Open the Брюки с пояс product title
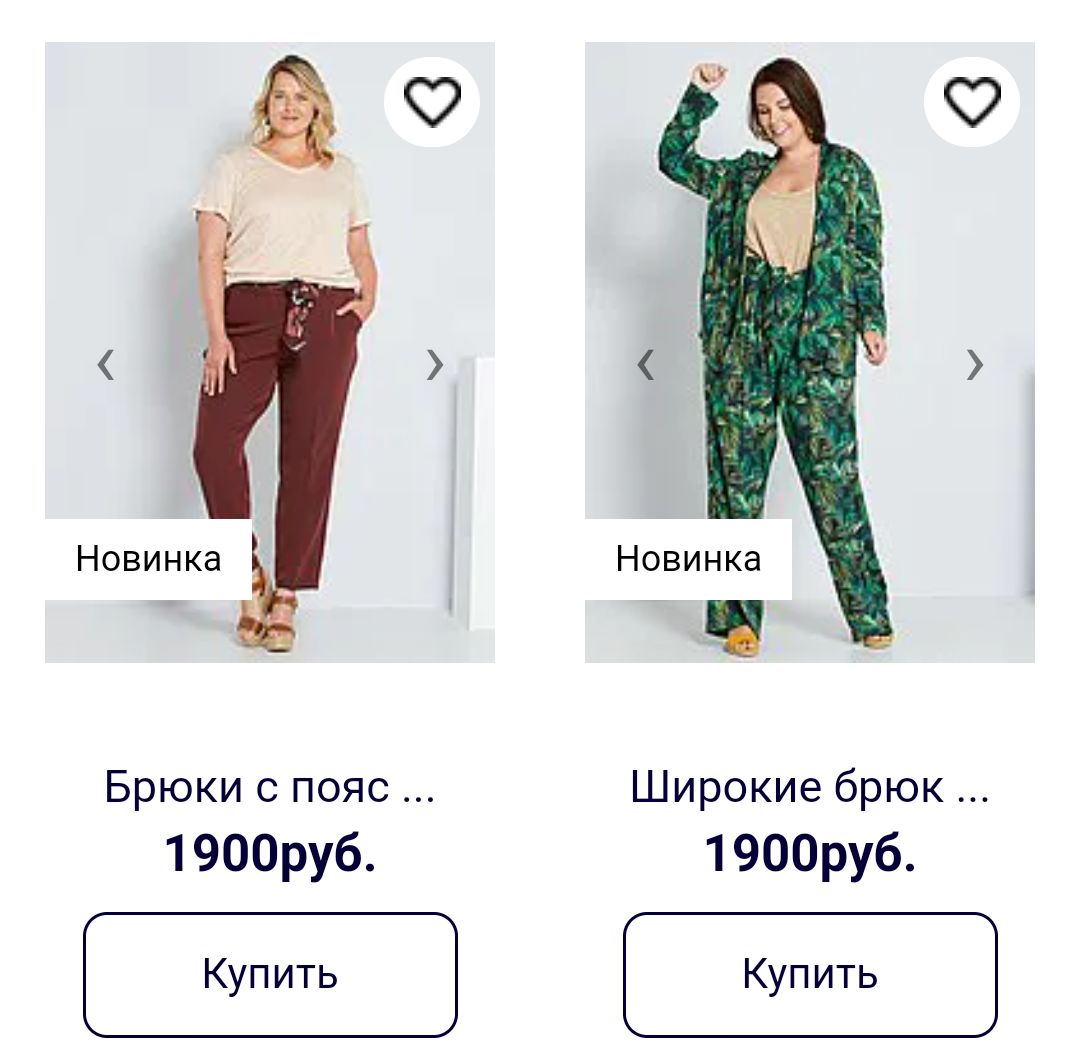1080x1055 pixels. [270, 786]
